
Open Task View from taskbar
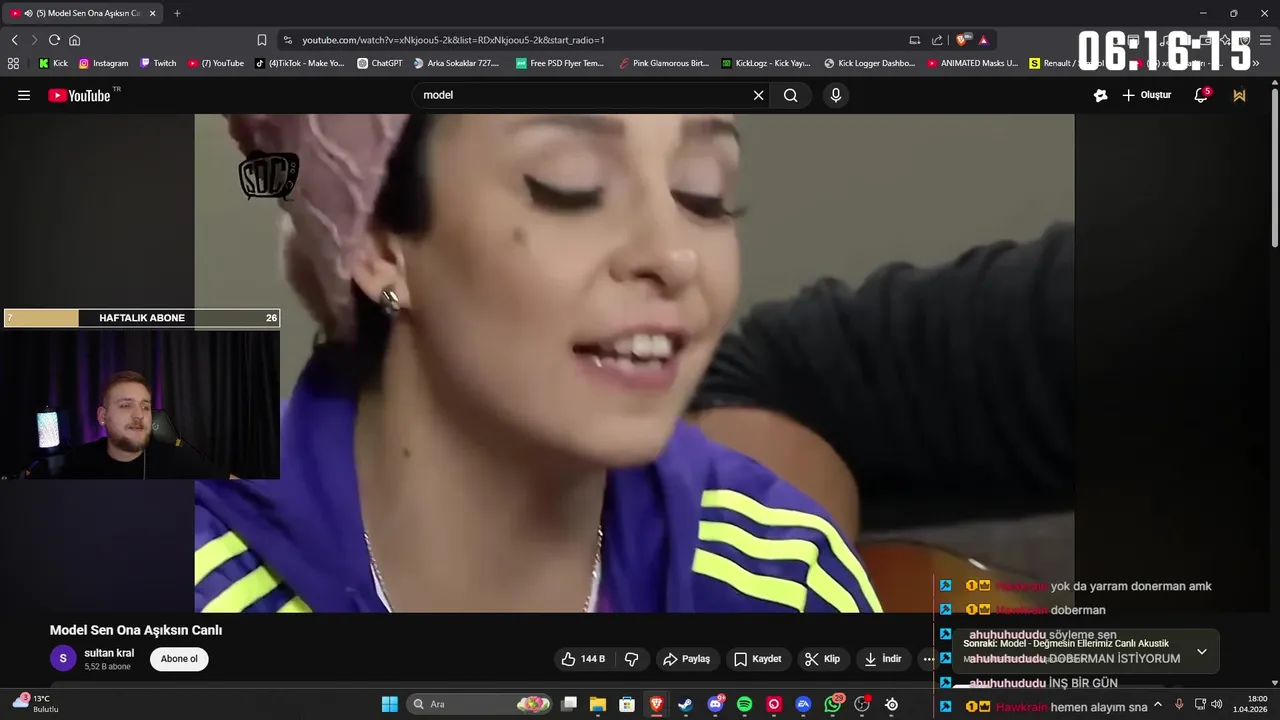(569, 704)
